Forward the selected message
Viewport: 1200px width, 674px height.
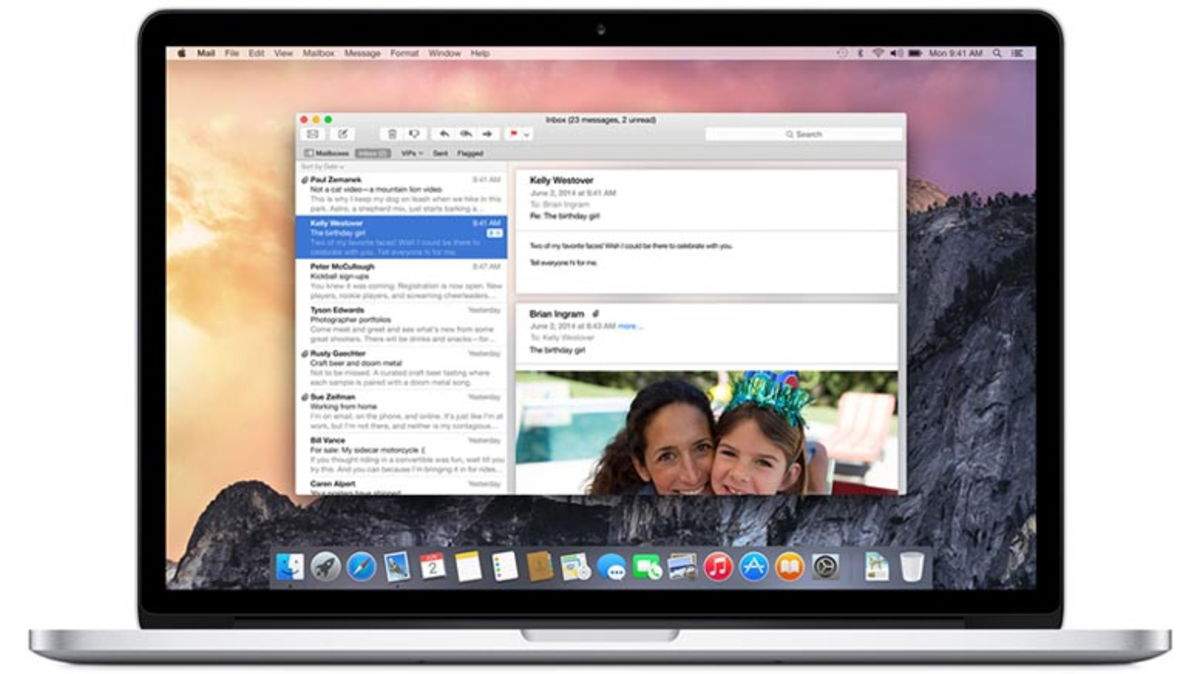point(486,133)
